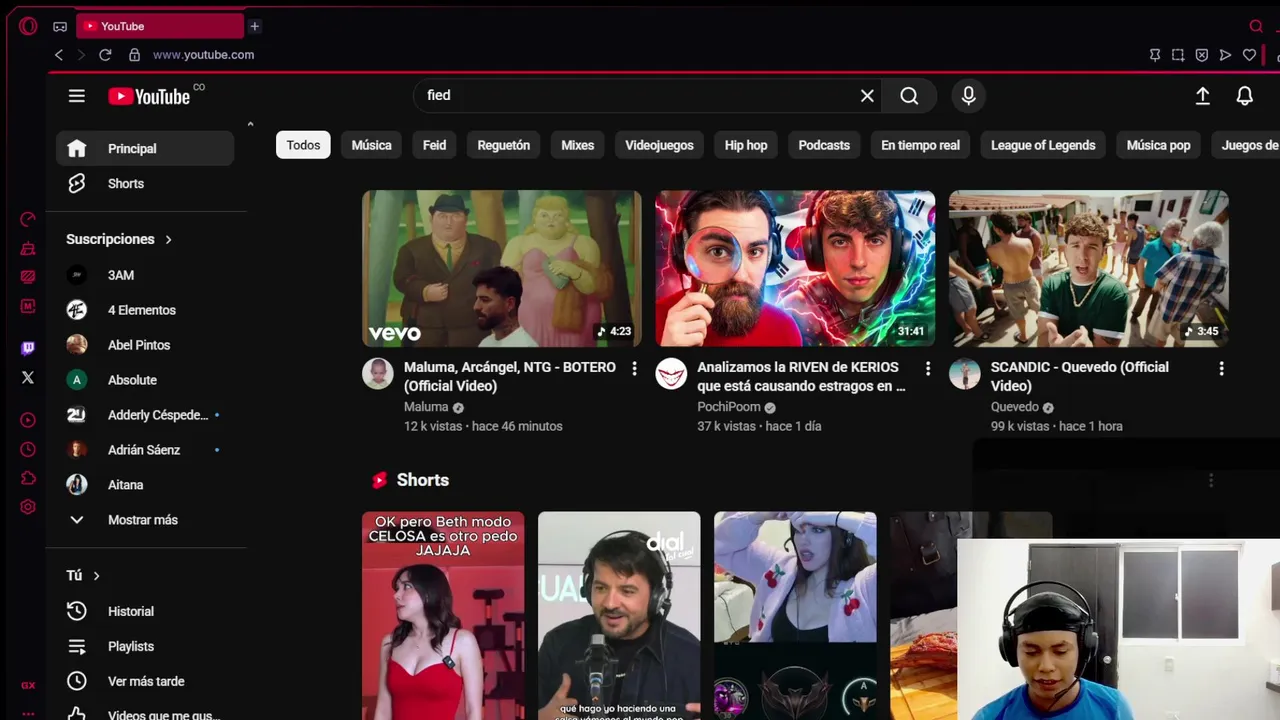Open the Quevedo channel avatar
This screenshot has width=1280, height=720.
click(965, 374)
